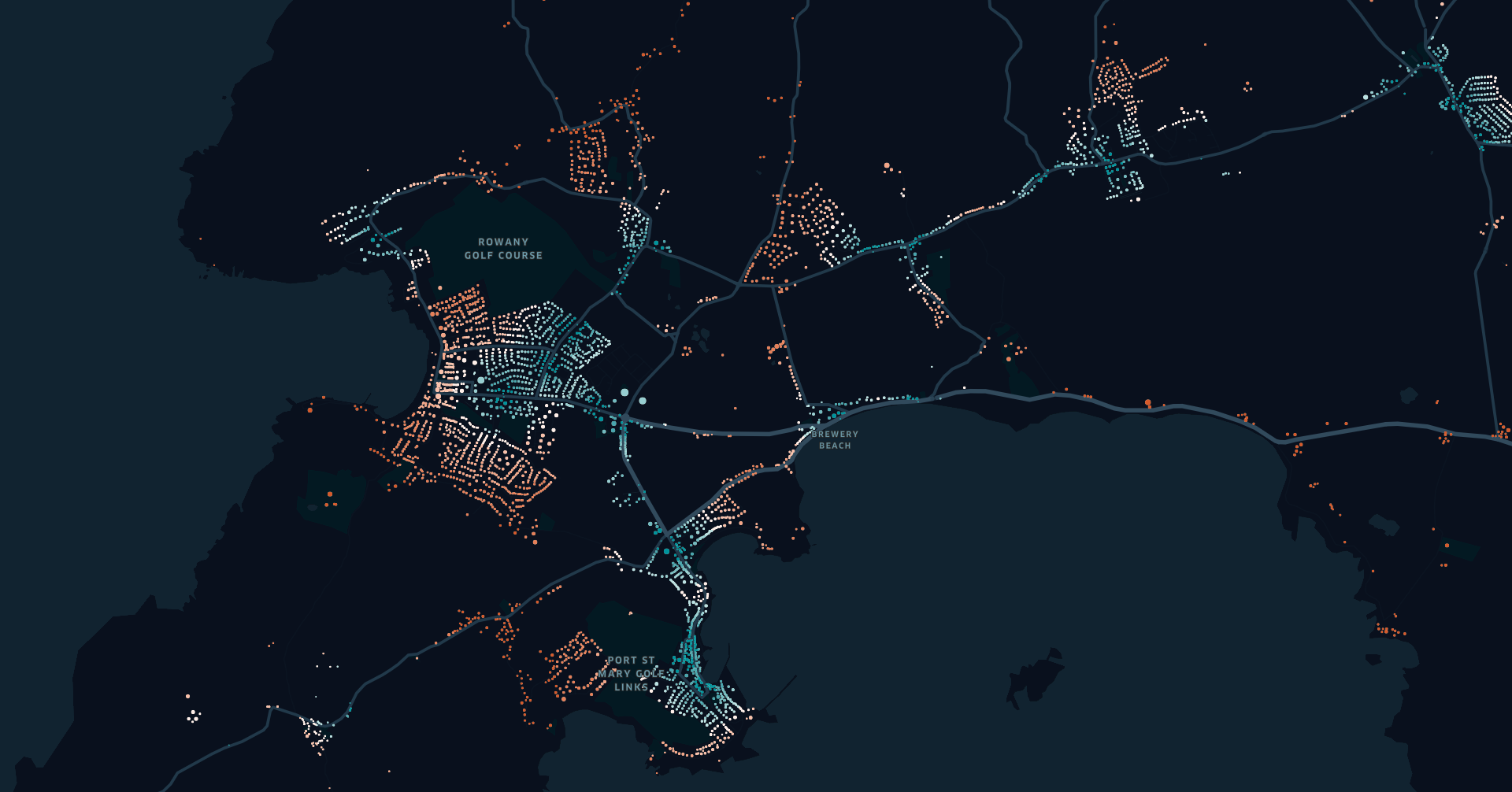Click the orange coastal dots on the southeast shore

pos(1390,630)
